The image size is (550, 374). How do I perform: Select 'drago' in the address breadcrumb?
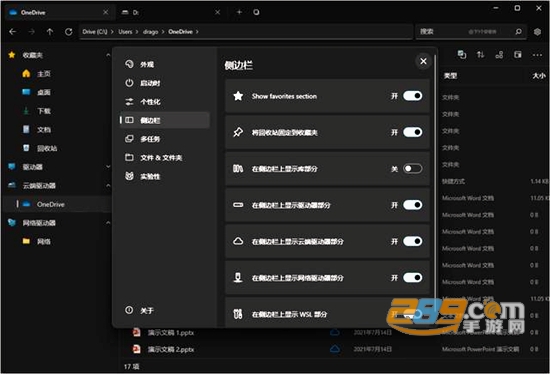pos(150,32)
